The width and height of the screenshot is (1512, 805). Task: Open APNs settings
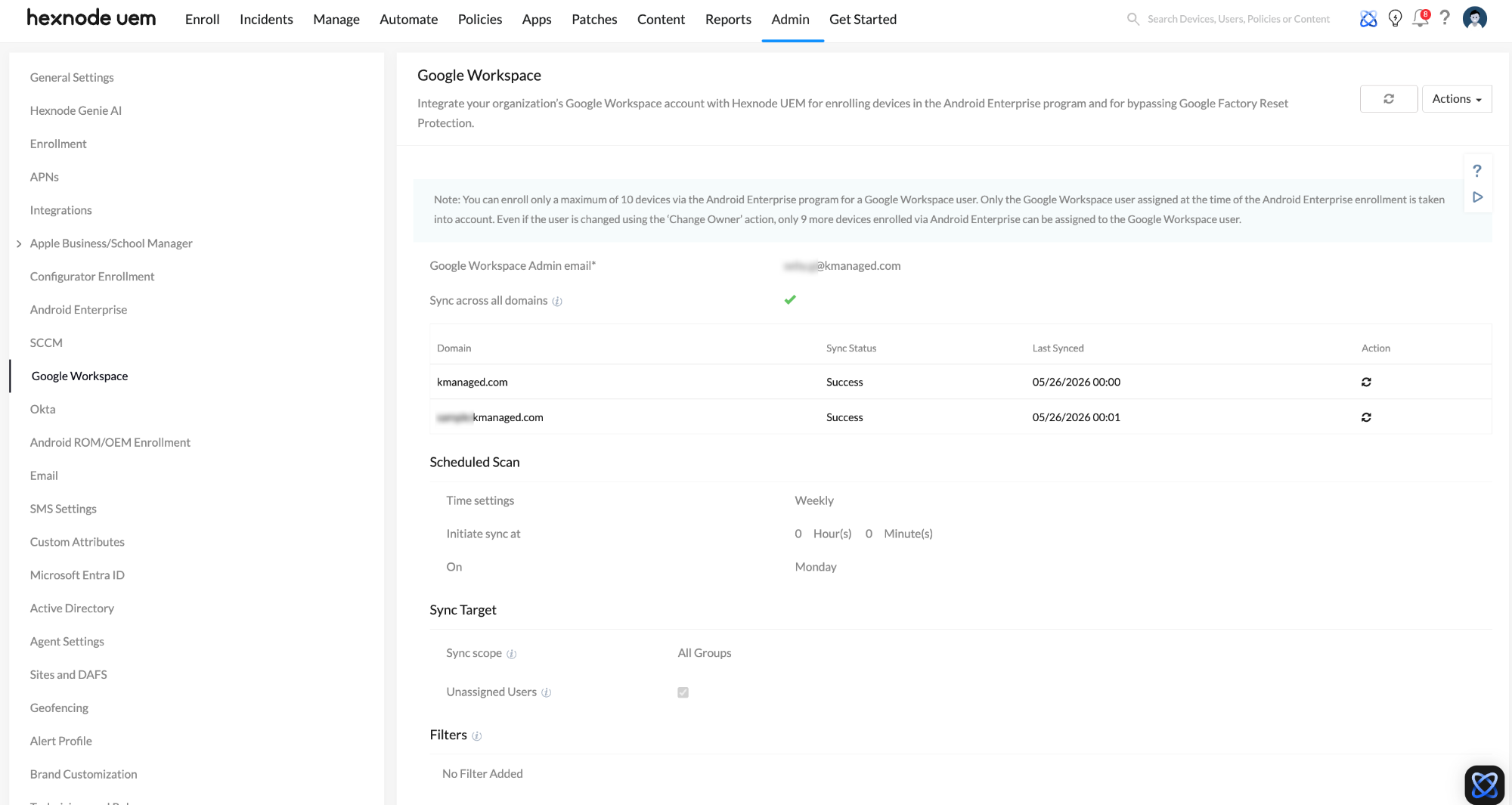[45, 177]
